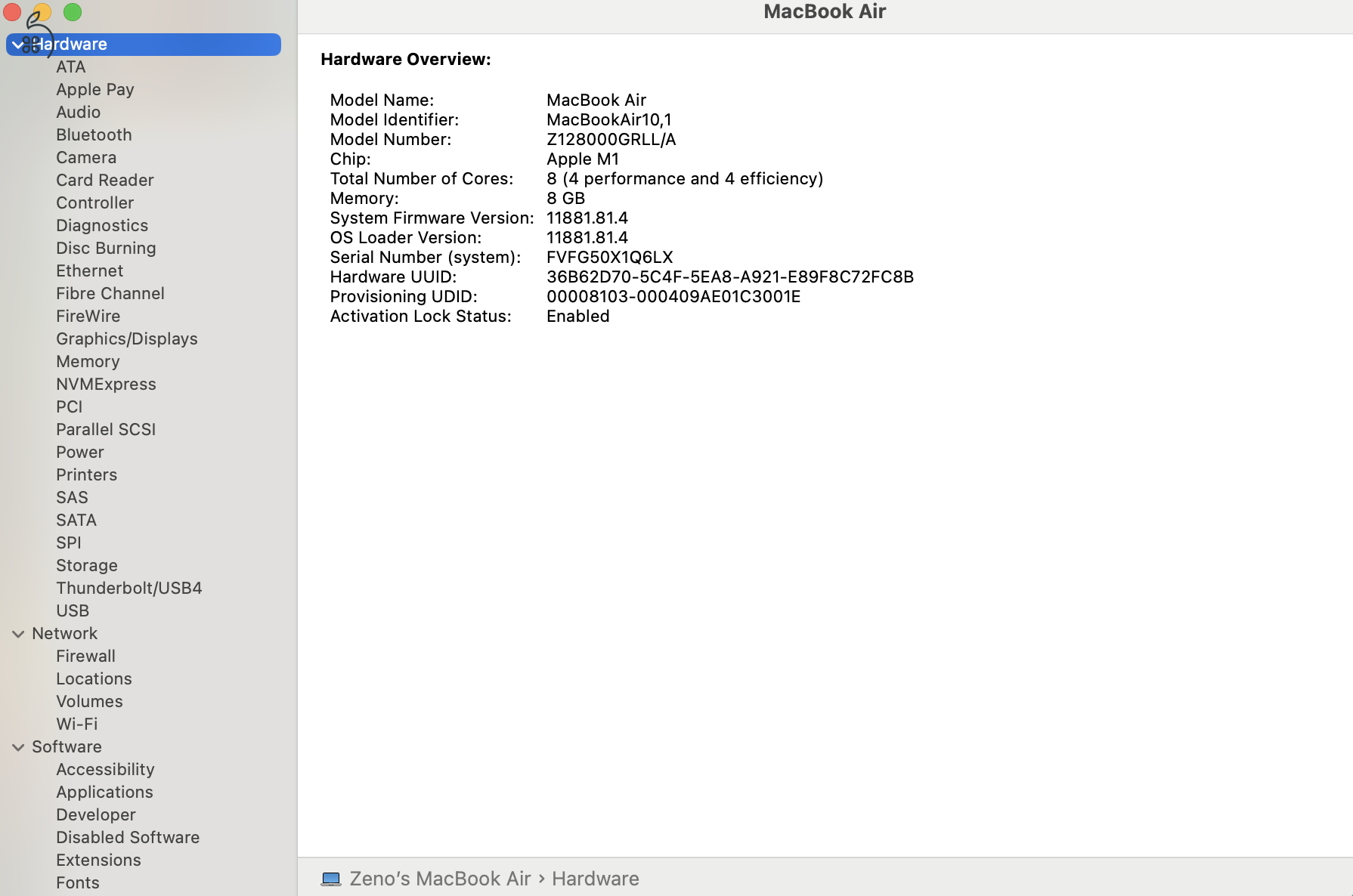Select PCI in the sidebar
Viewport: 1353px width, 896px height.
(x=70, y=407)
